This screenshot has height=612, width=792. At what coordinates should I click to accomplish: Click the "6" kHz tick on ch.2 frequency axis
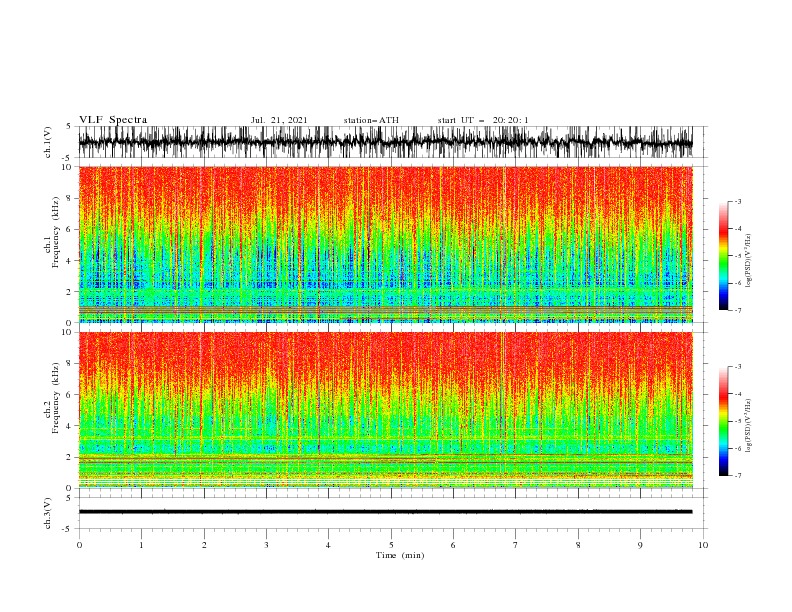(70, 394)
